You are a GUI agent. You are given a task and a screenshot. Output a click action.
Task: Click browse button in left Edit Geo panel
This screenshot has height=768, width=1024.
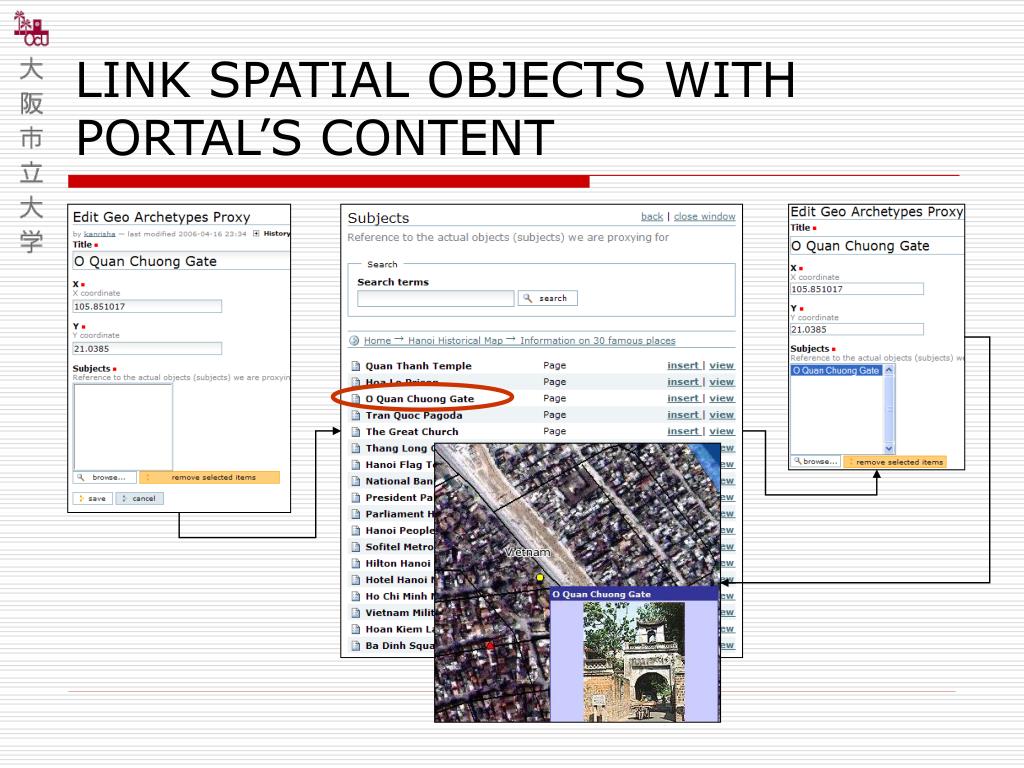click(x=104, y=477)
